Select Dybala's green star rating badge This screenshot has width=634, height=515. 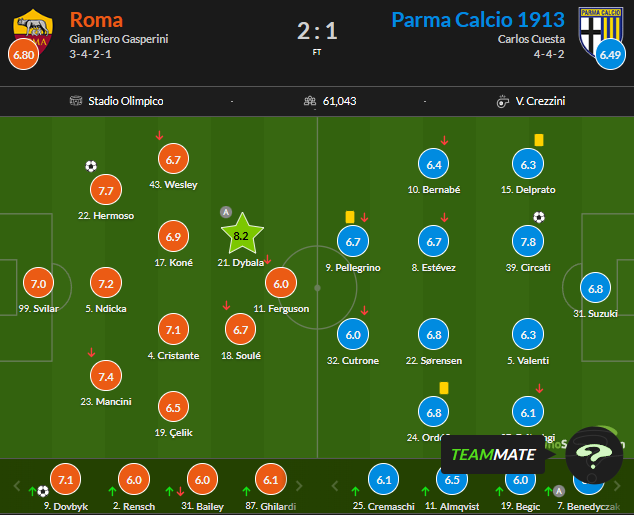pyautogui.click(x=241, y=237)
